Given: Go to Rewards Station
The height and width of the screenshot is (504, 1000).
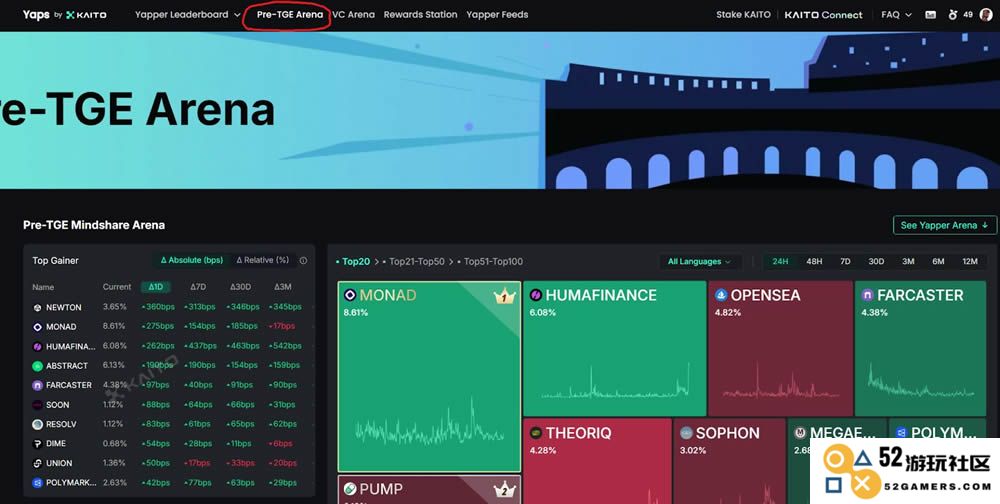Looking at the screenshot, I should pos(420,15).
